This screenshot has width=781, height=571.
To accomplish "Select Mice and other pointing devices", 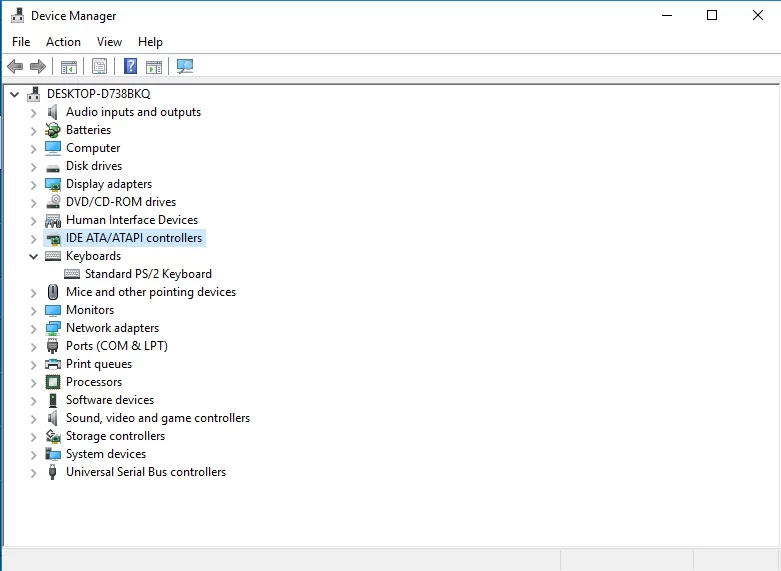I will pyautogui.click(x=150, y=292).
